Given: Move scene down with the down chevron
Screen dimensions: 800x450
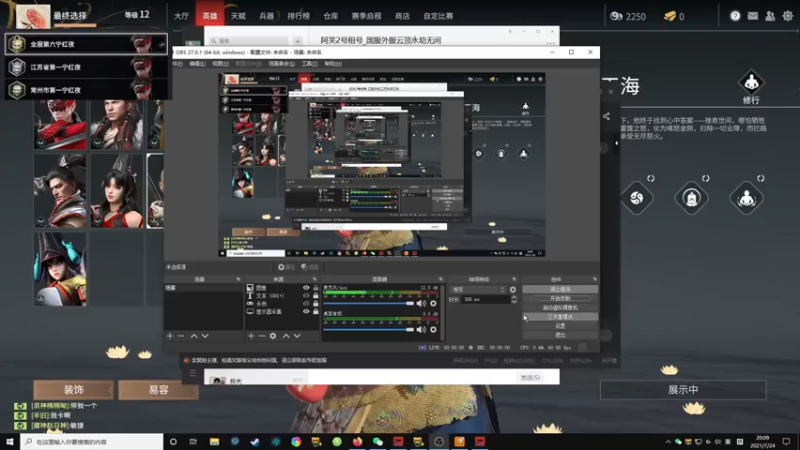Looking at the screenshot, I should 205,336.
